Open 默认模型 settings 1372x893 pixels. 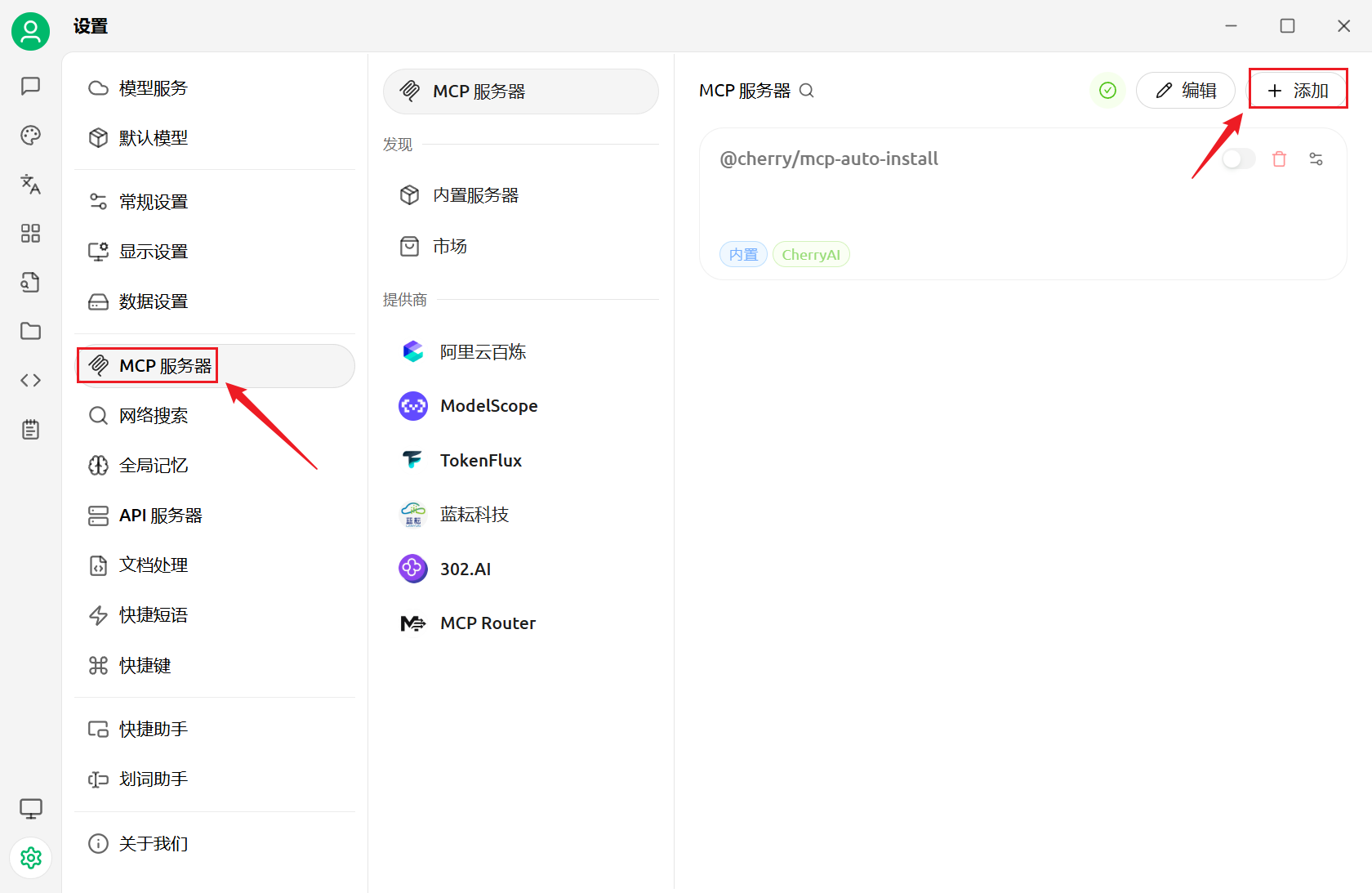[x=215, y=138]
